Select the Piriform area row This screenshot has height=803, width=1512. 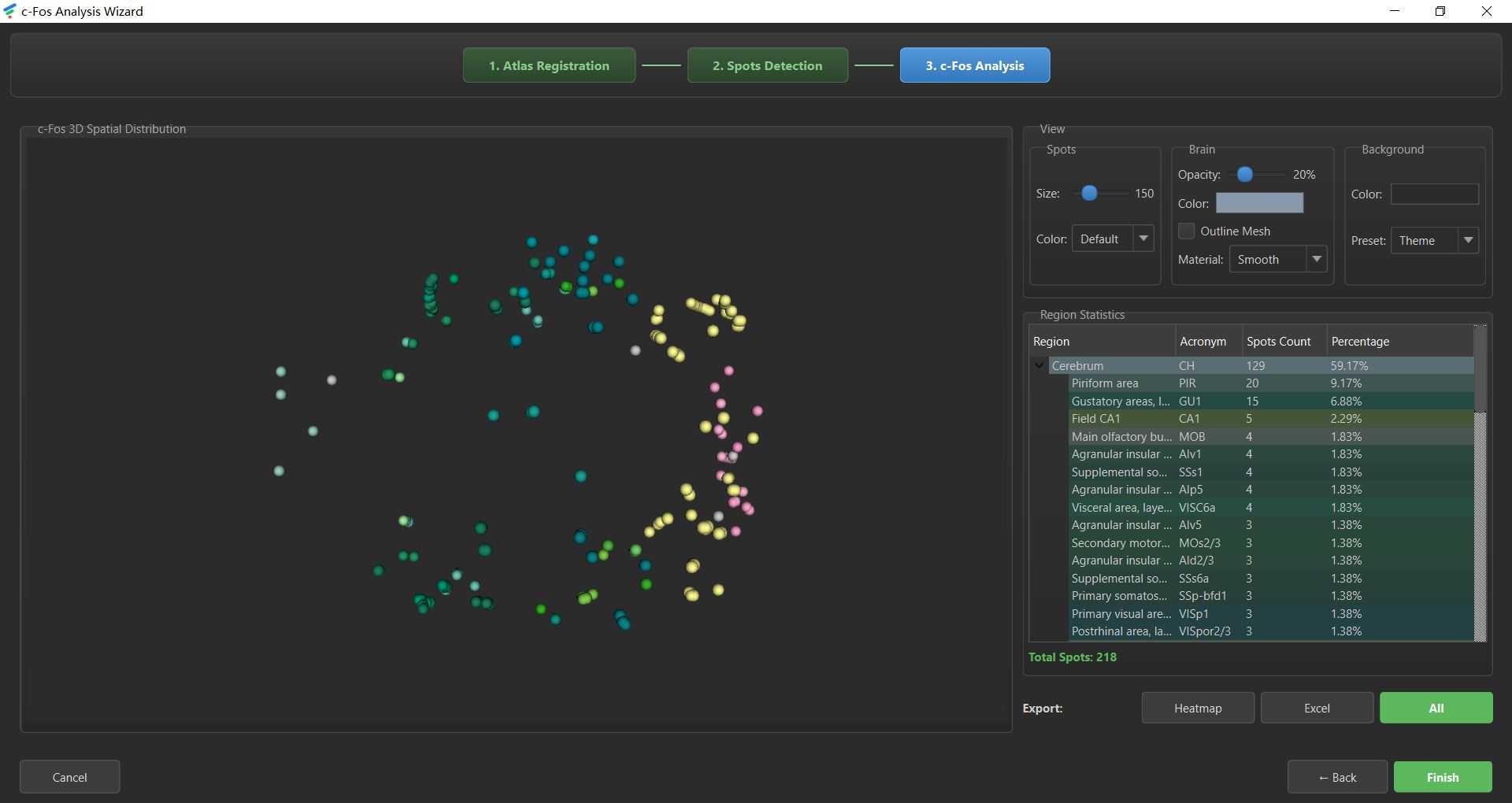pyautogui.click(x=1271, y=383)
